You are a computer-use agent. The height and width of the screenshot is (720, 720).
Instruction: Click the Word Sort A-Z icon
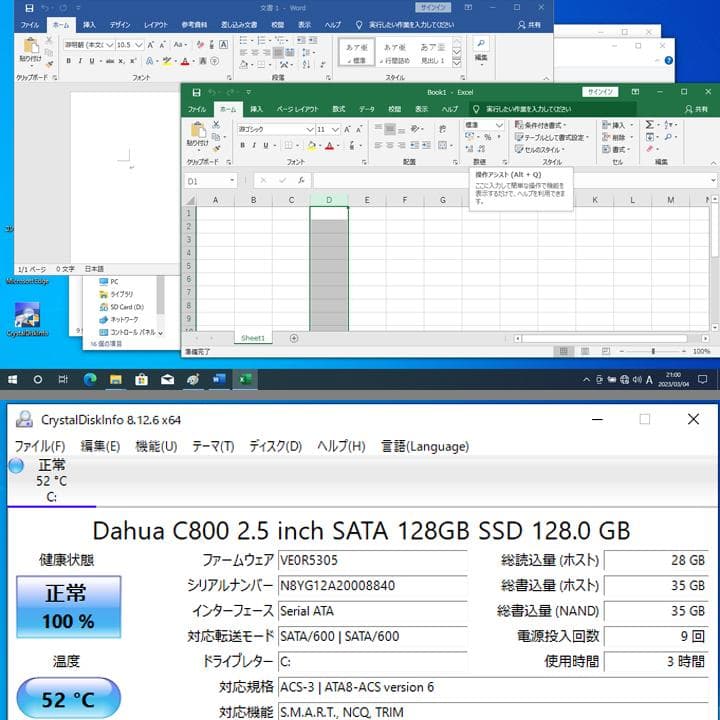coord(306,64)
